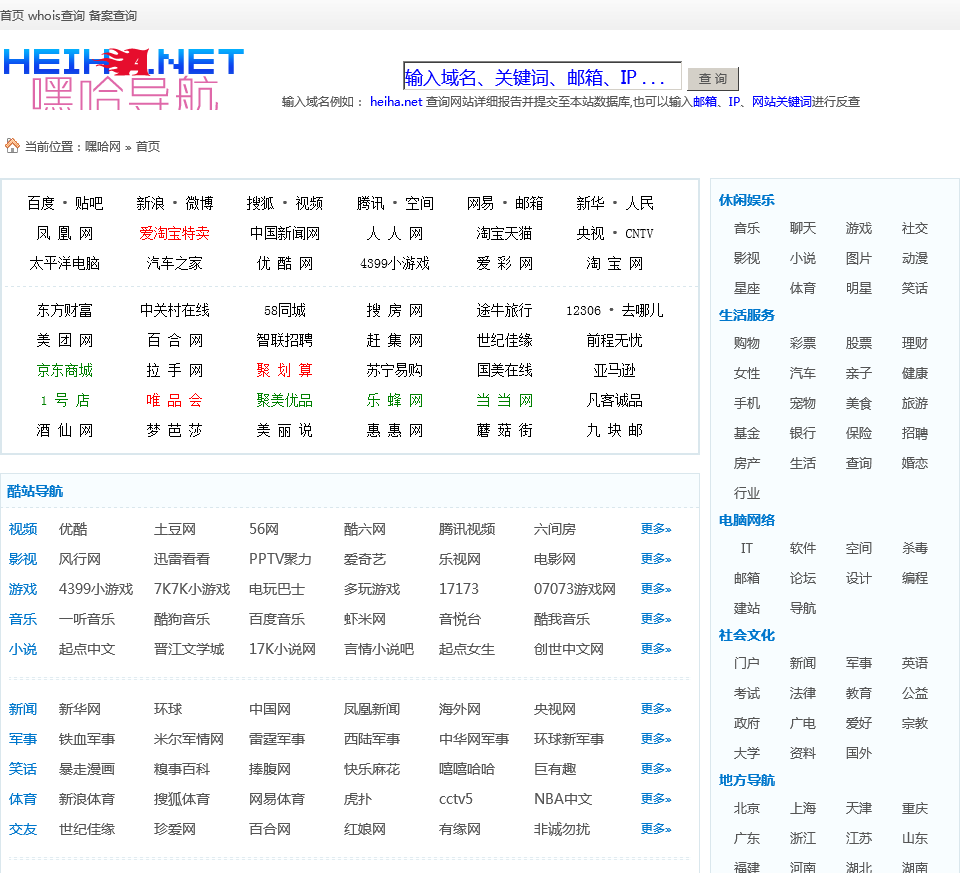Open the 电脑网络 sidebar heading

[x=746, y=520]
